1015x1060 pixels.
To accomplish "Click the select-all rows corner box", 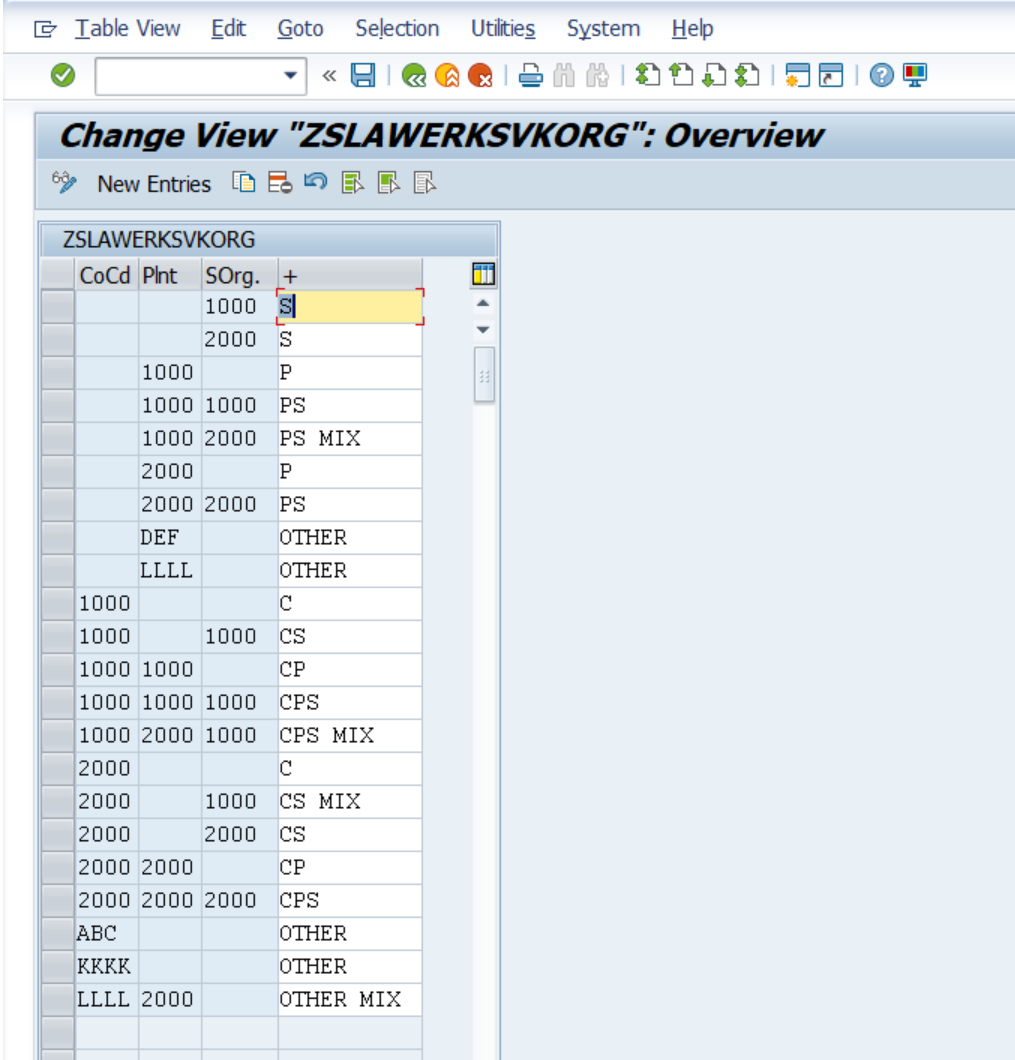I will pos(57,274).
